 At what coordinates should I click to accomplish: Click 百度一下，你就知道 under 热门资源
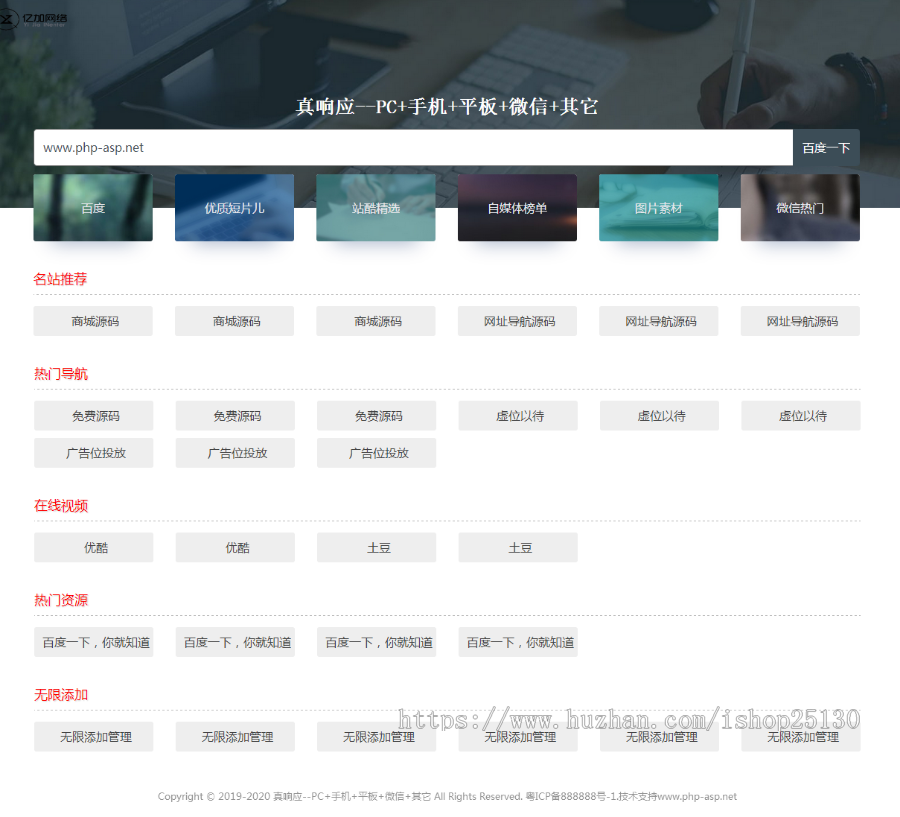click(x=93, y=642)
